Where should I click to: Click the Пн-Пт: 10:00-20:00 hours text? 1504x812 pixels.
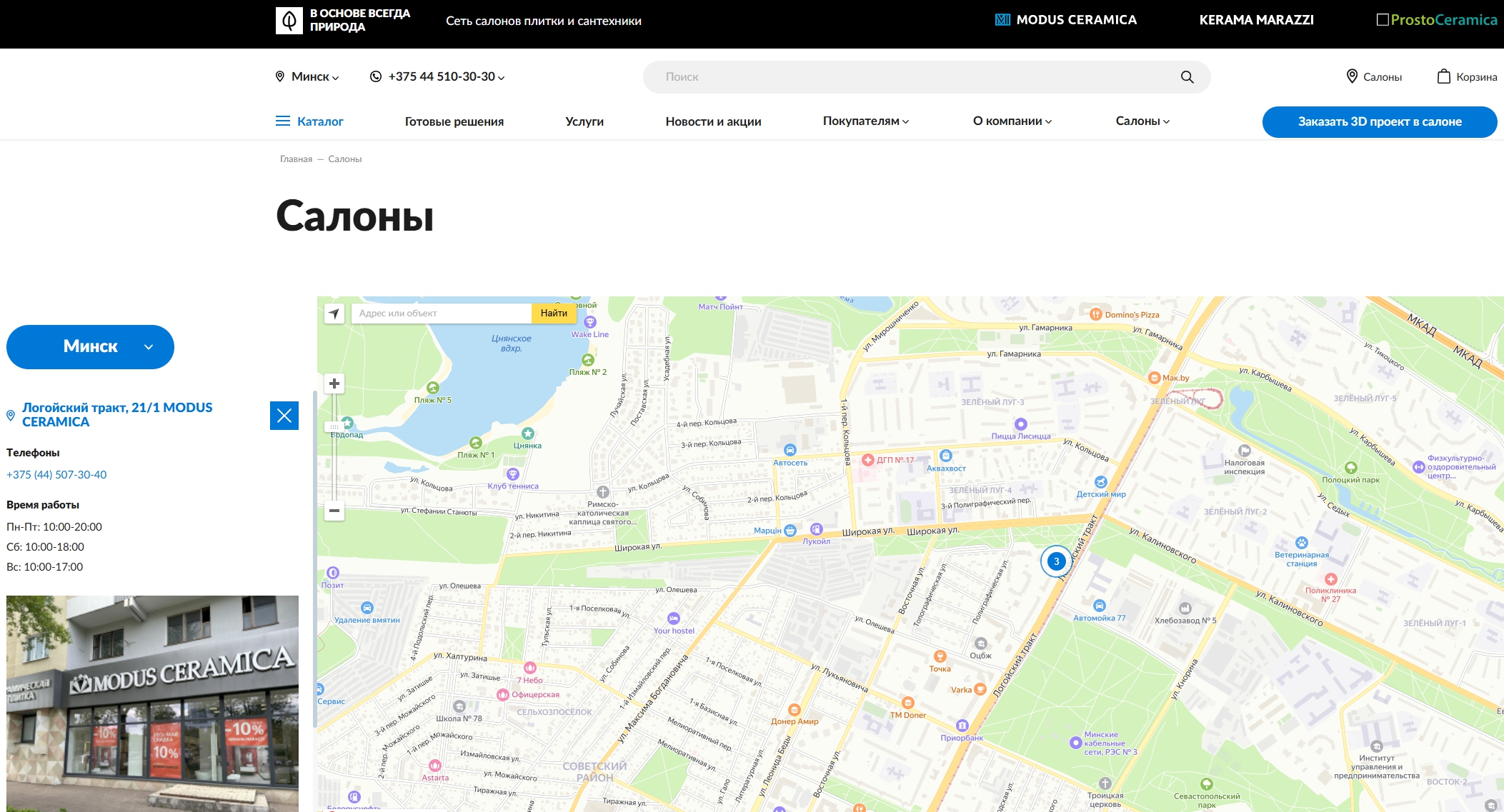[x=54, y=526]
